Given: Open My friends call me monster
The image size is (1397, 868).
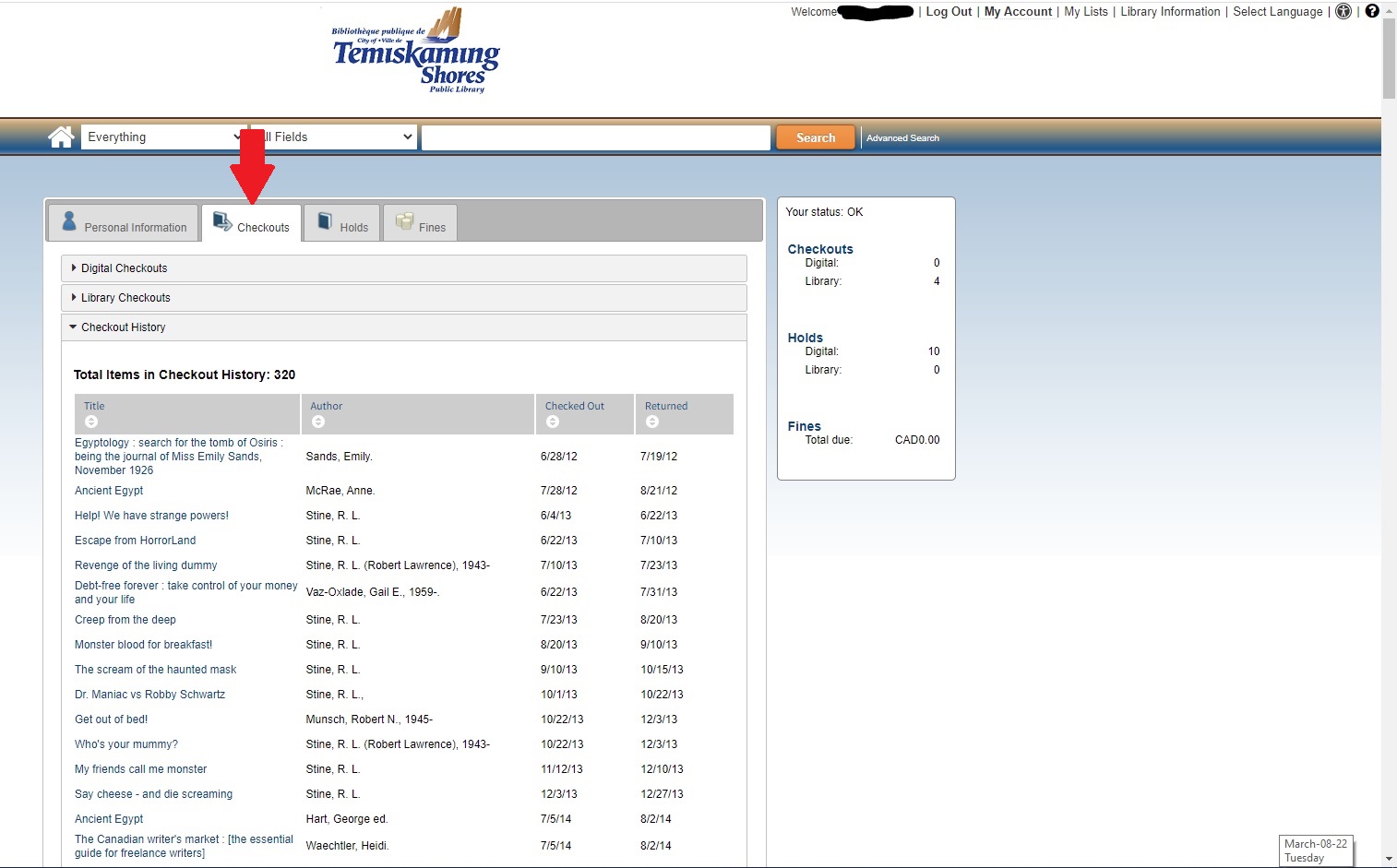Looking at the screenshot, I should click(140, 769).
